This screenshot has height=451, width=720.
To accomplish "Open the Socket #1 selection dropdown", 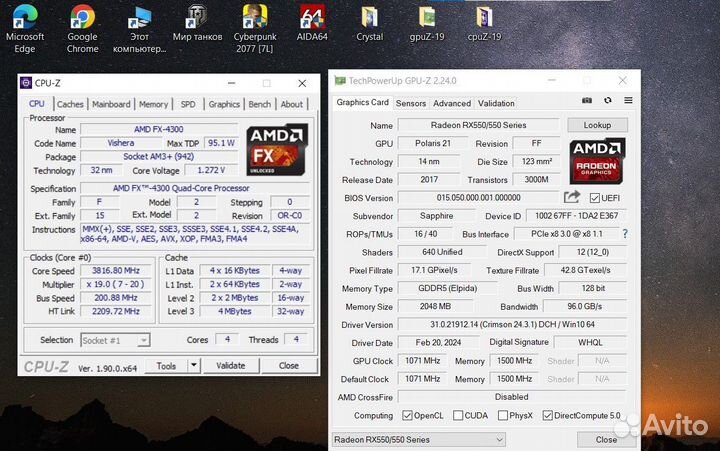I will coord(115,340).
